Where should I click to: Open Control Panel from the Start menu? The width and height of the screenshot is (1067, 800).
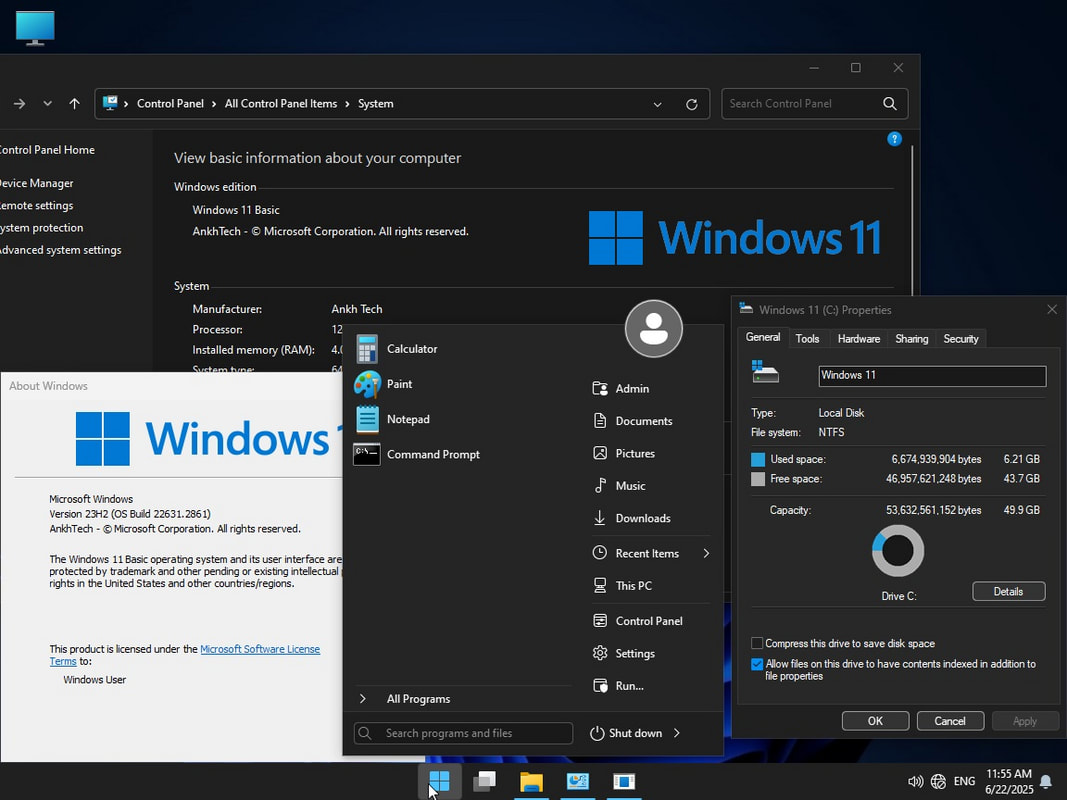click(x=638, y=621)
